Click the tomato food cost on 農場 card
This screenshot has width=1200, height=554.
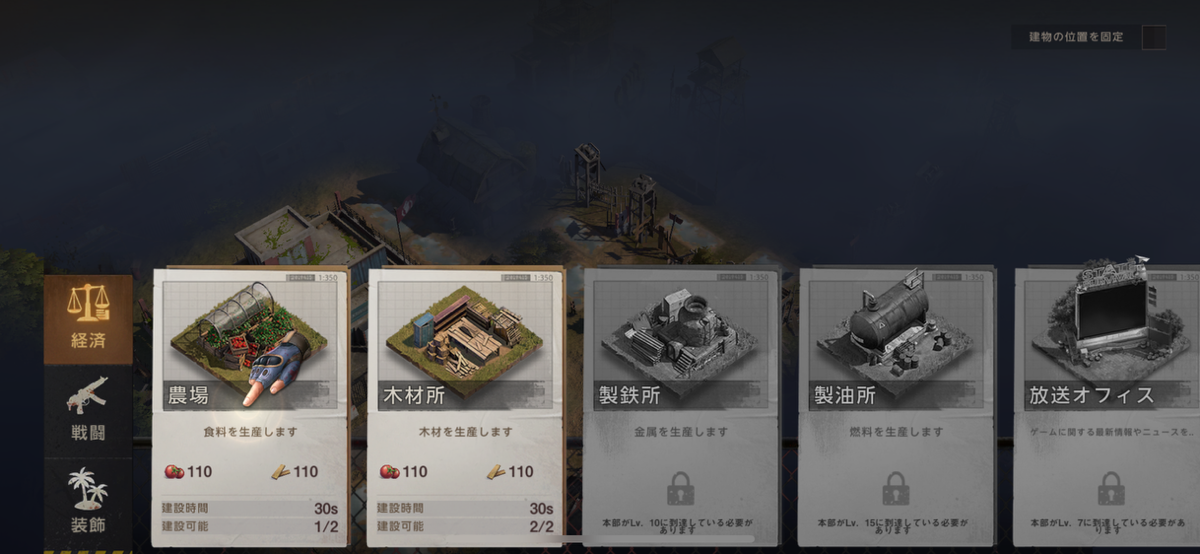(x=174, y=472)
